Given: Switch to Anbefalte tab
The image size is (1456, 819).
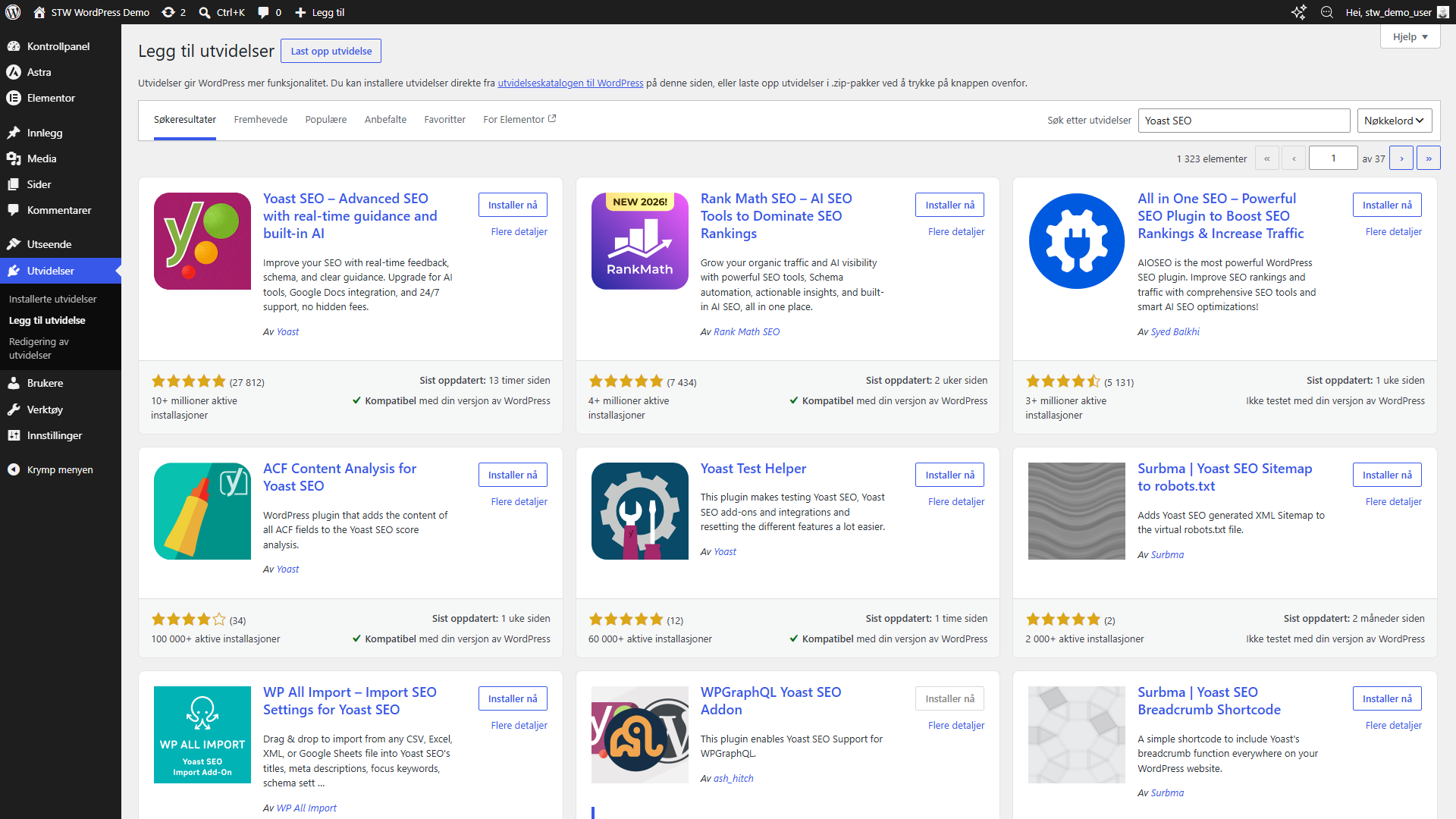Looking at the screenshot, I should tap(385, 120).
